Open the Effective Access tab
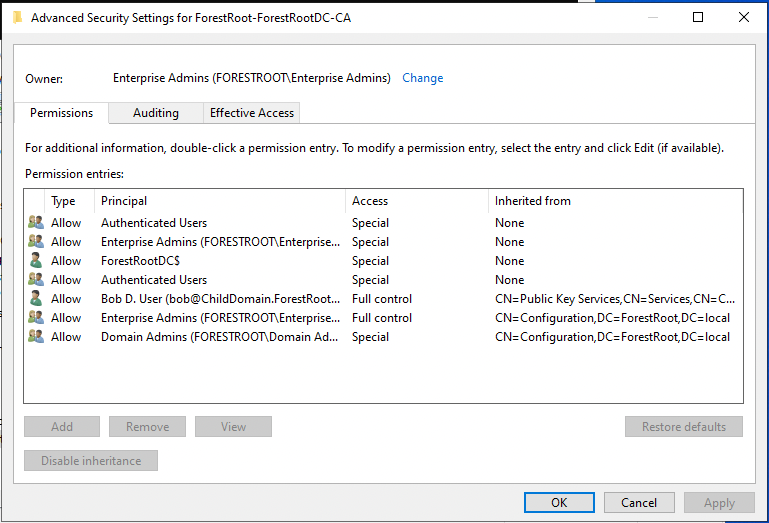The height and width of the screenshot is (523, 769). coord(252,113)
